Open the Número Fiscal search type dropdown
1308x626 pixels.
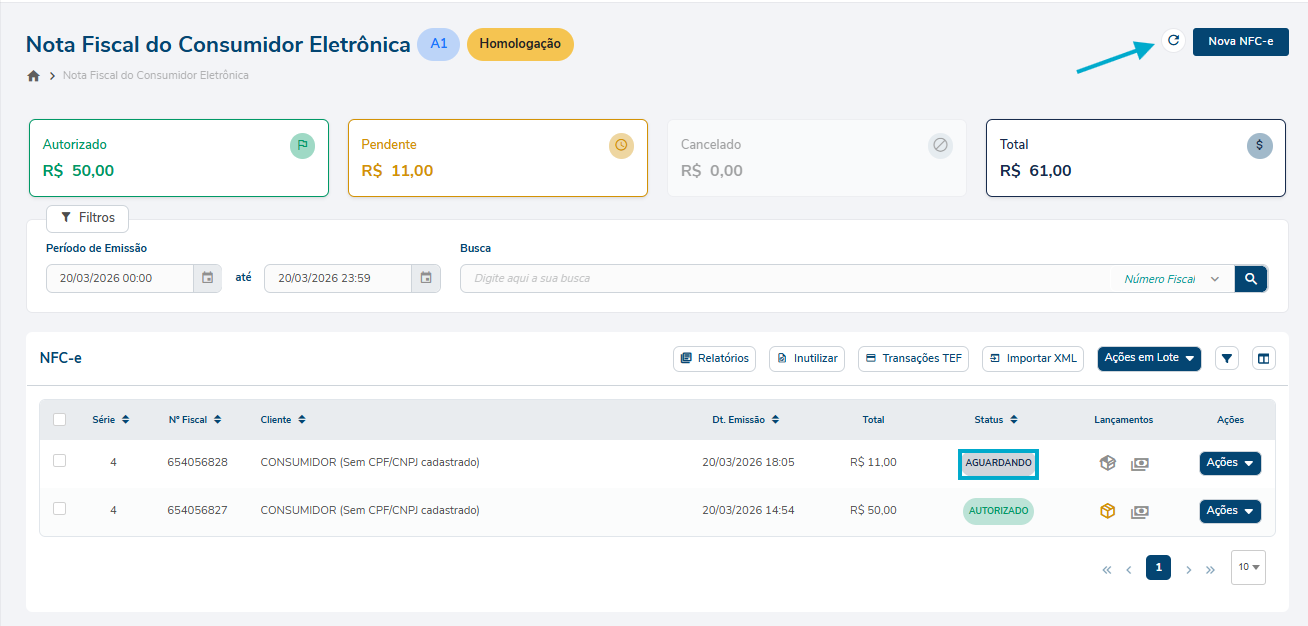(1171, 279)
